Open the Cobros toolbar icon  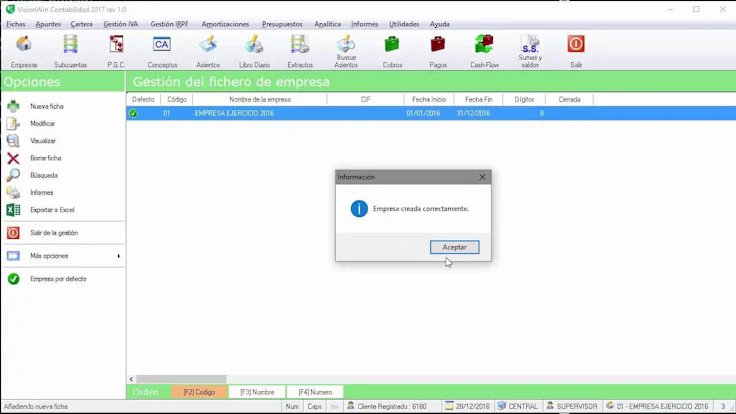[x=392, y=51]
